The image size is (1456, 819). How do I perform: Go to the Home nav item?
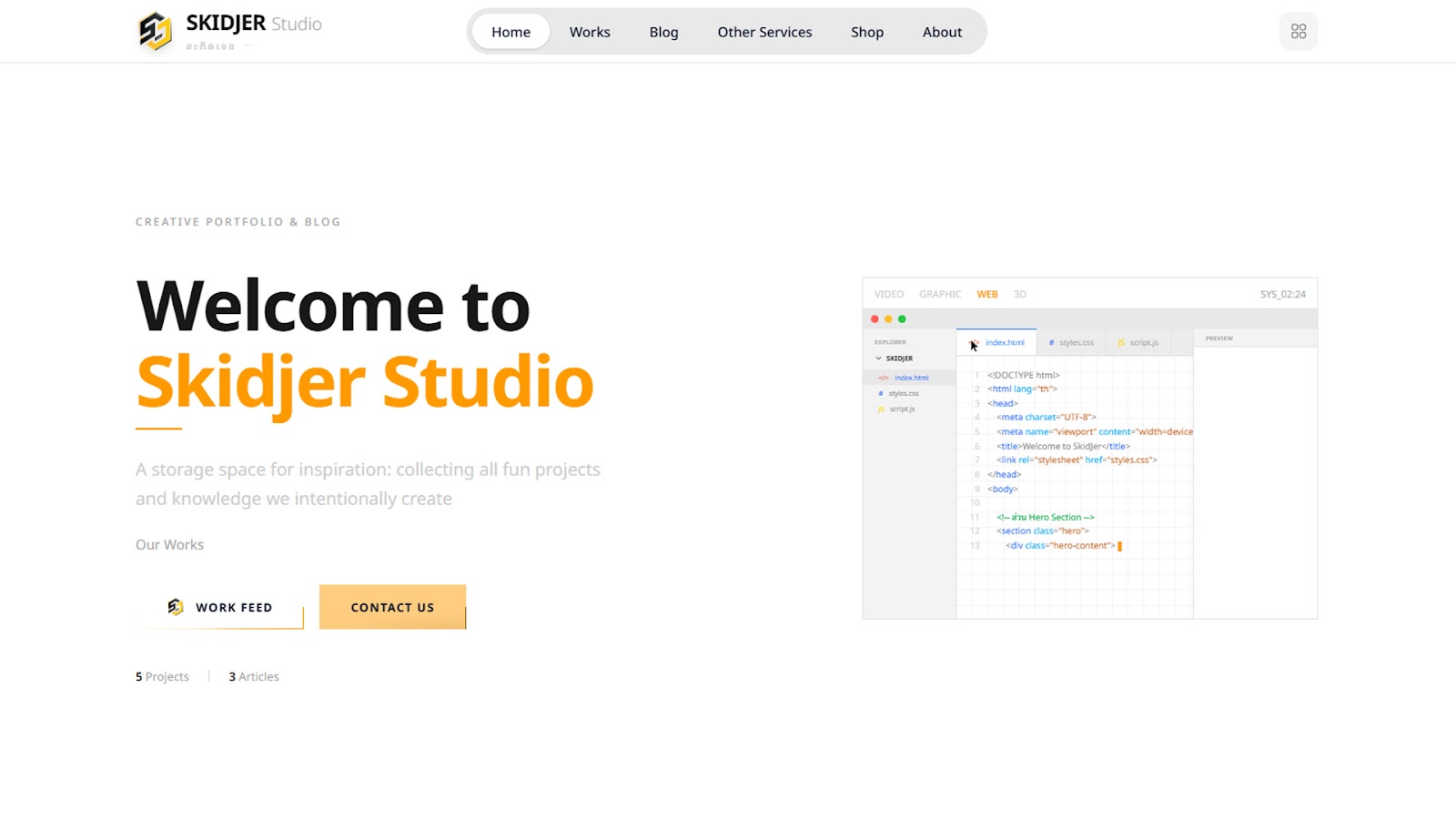pos(511,32)
